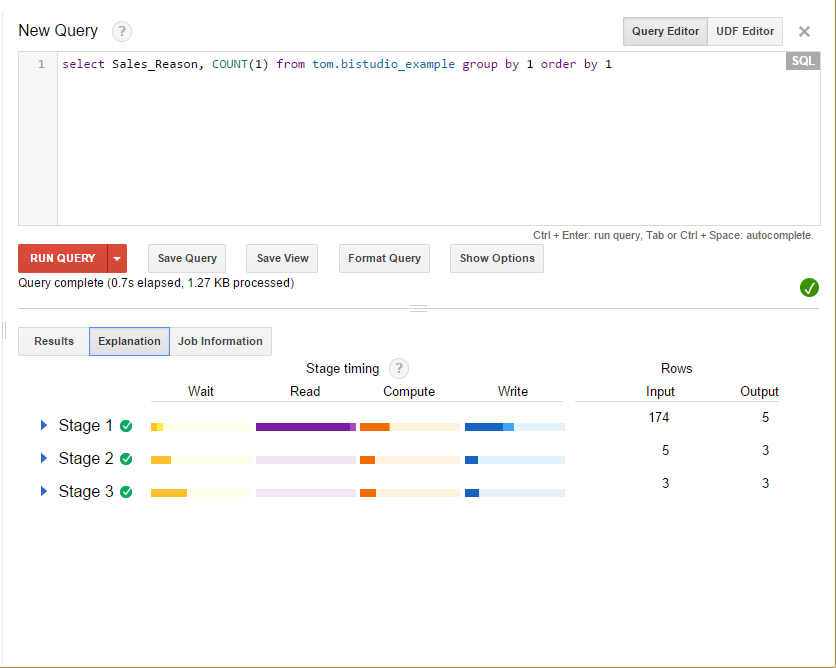Screen dimensions: 836x668
Task: Click the Format Query button
Action: point(384,258)
